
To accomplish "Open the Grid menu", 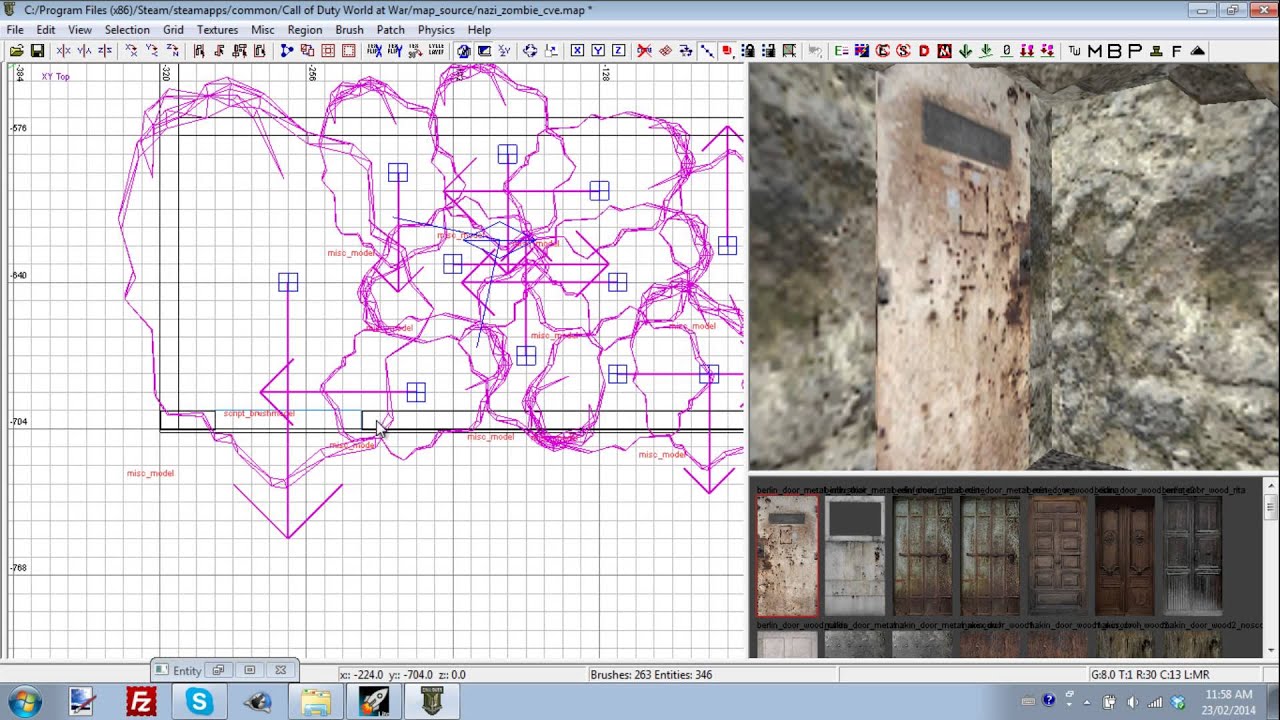I will (173, 30).
